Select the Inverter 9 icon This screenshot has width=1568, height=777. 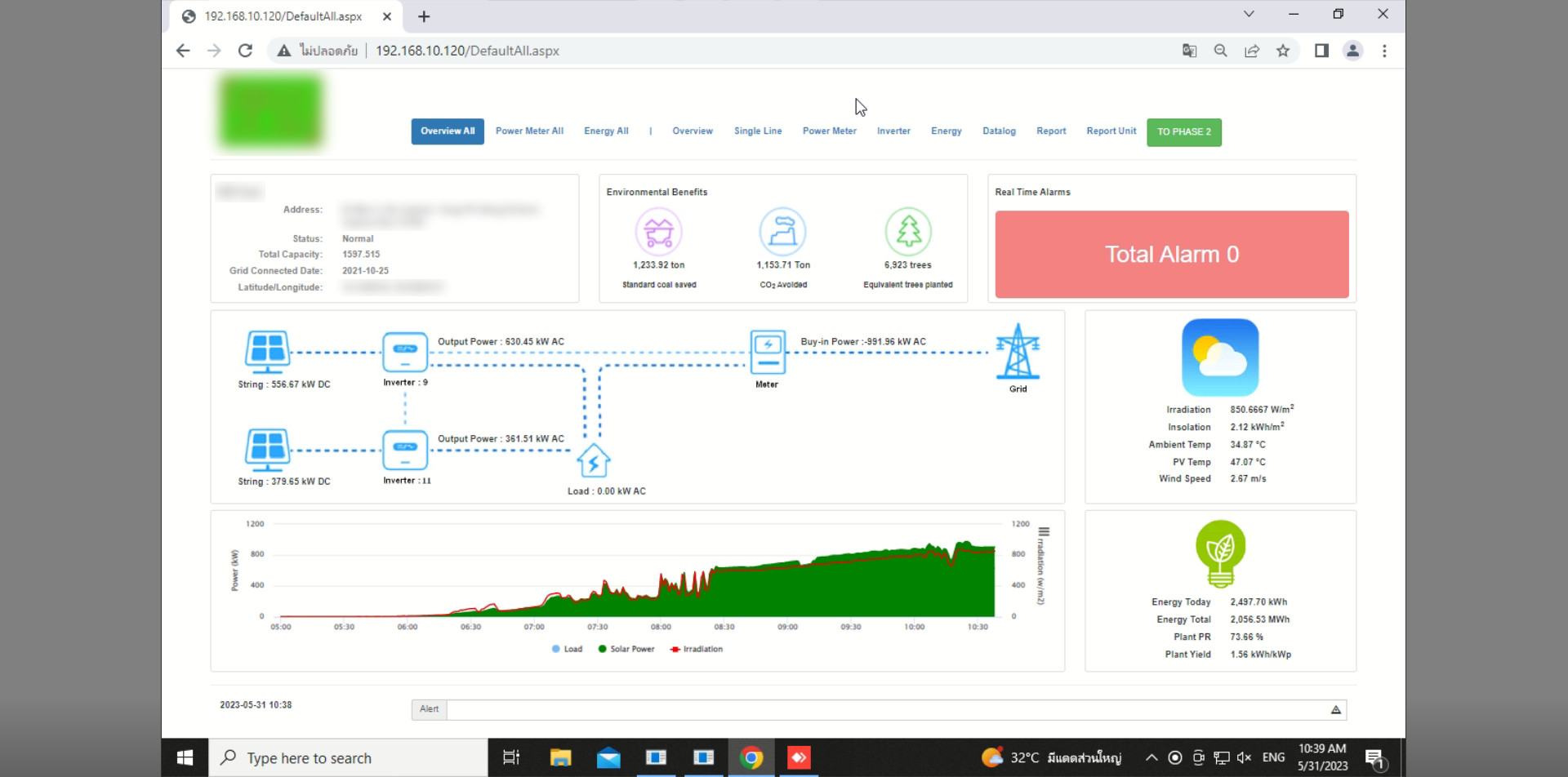(405, 352)
